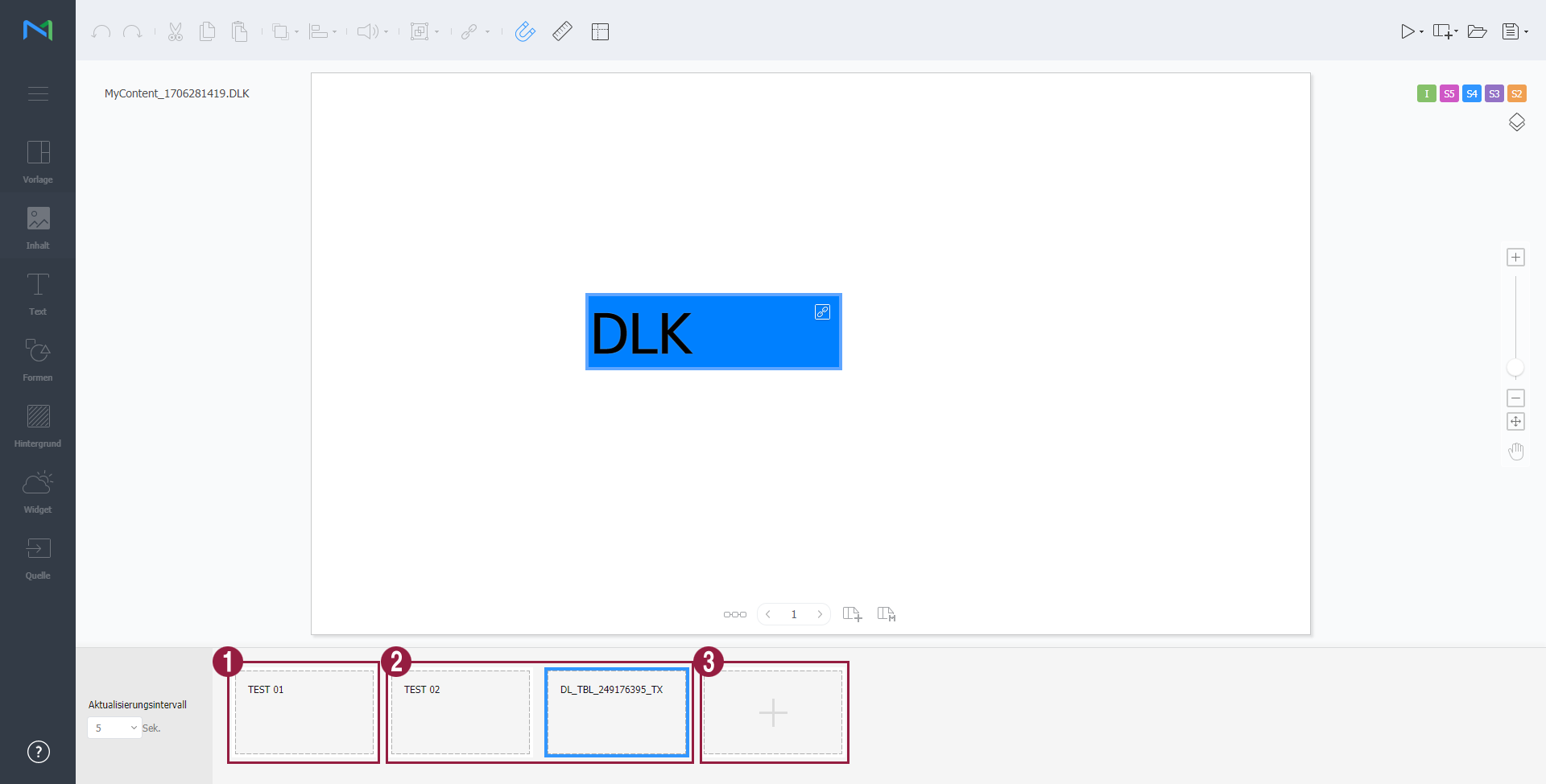Open the Vorlage template tab
The width and height of the screenshot is (1546, 784).
pos(38,162)
